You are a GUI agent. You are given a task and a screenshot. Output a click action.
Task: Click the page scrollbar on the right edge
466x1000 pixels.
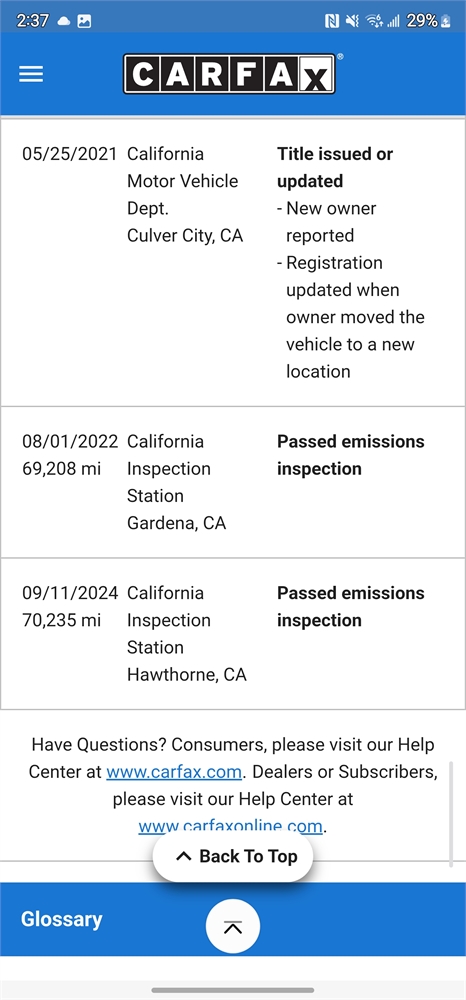click(x=451, y=814)
